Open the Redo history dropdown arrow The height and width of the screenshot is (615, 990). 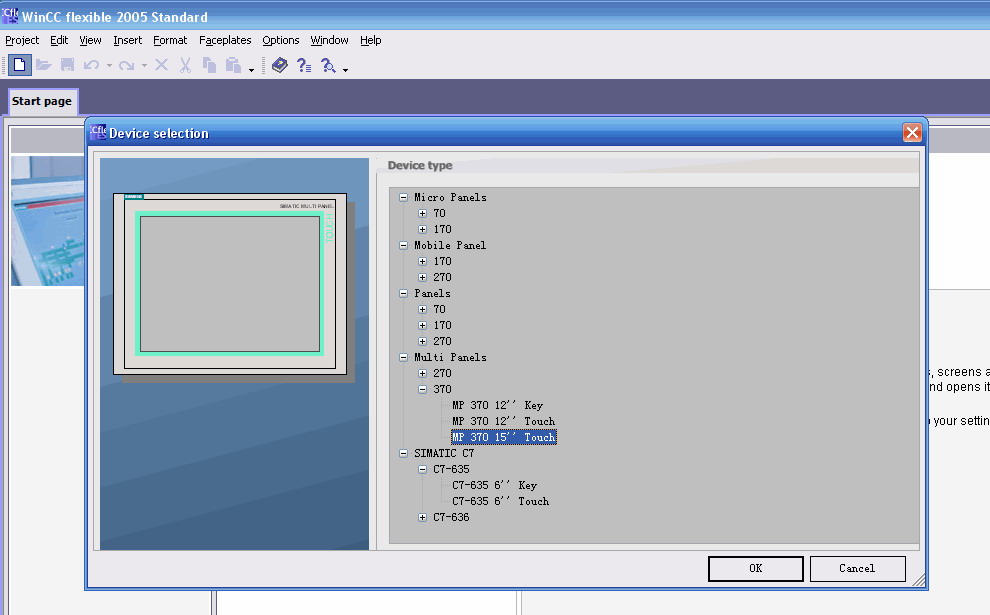(145, 66)
